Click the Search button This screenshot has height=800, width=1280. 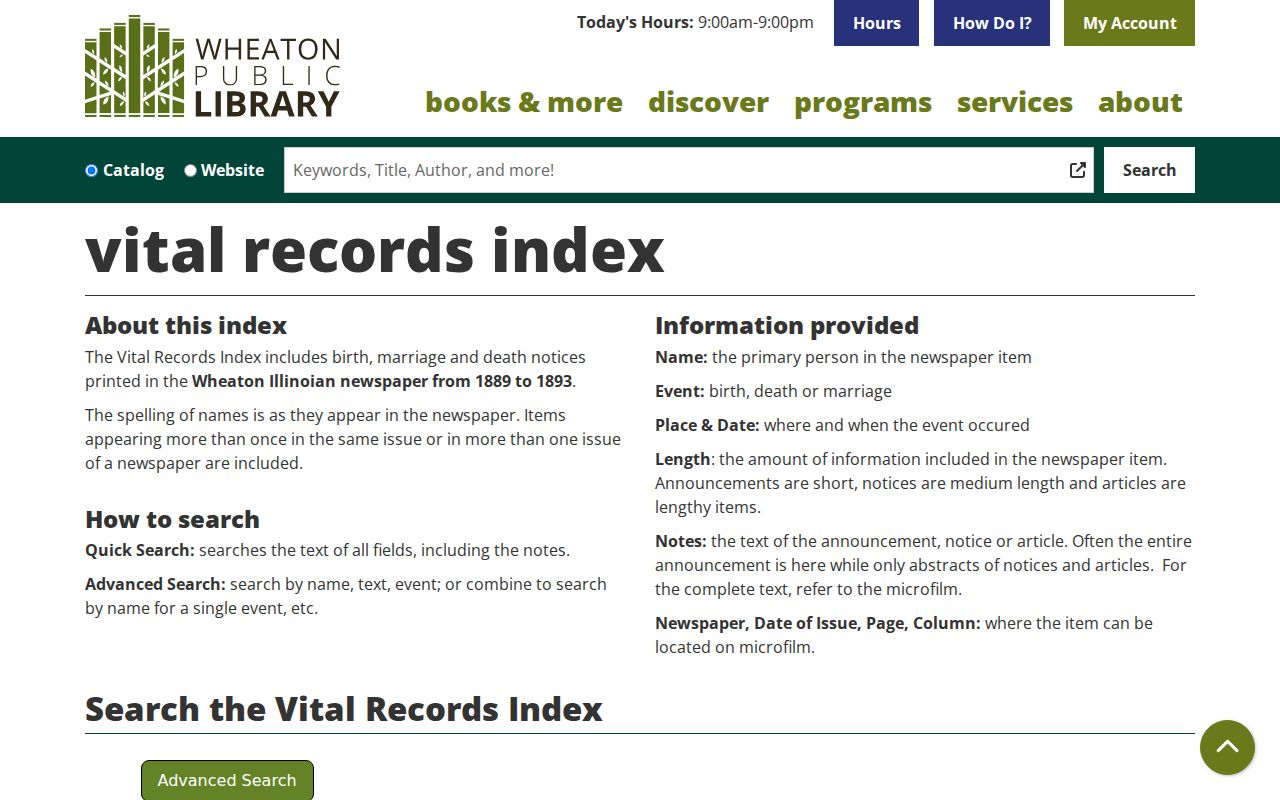click(x=1149, y=170)
